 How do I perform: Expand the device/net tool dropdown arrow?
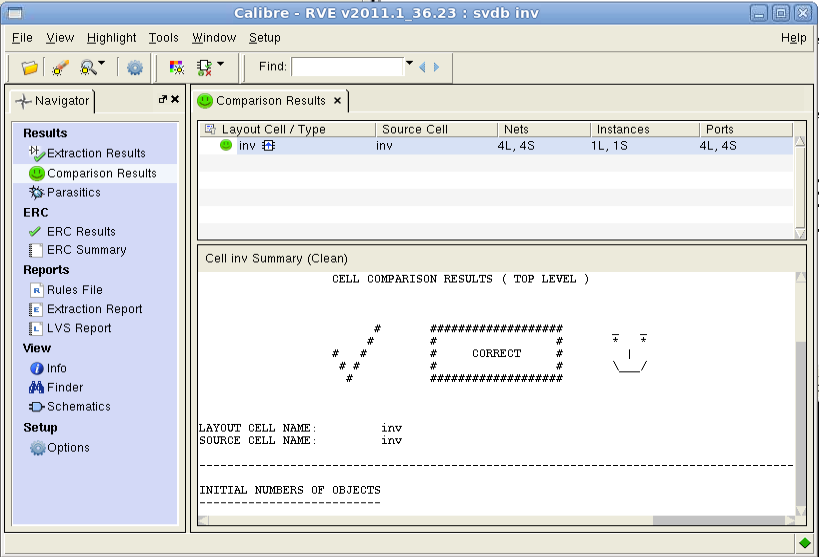220,65
